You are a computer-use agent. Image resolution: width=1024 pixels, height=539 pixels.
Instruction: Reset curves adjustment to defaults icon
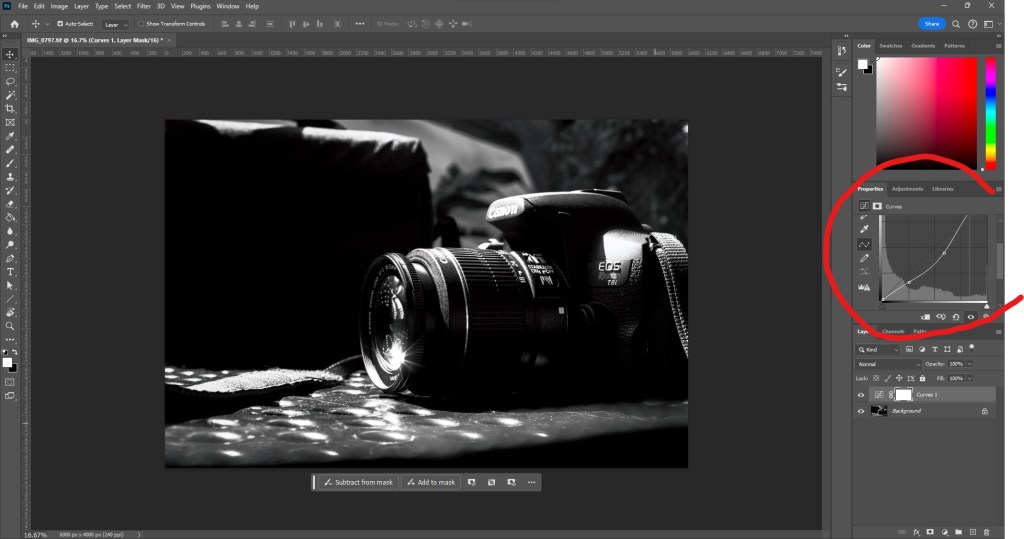click(x=956, y=317)
